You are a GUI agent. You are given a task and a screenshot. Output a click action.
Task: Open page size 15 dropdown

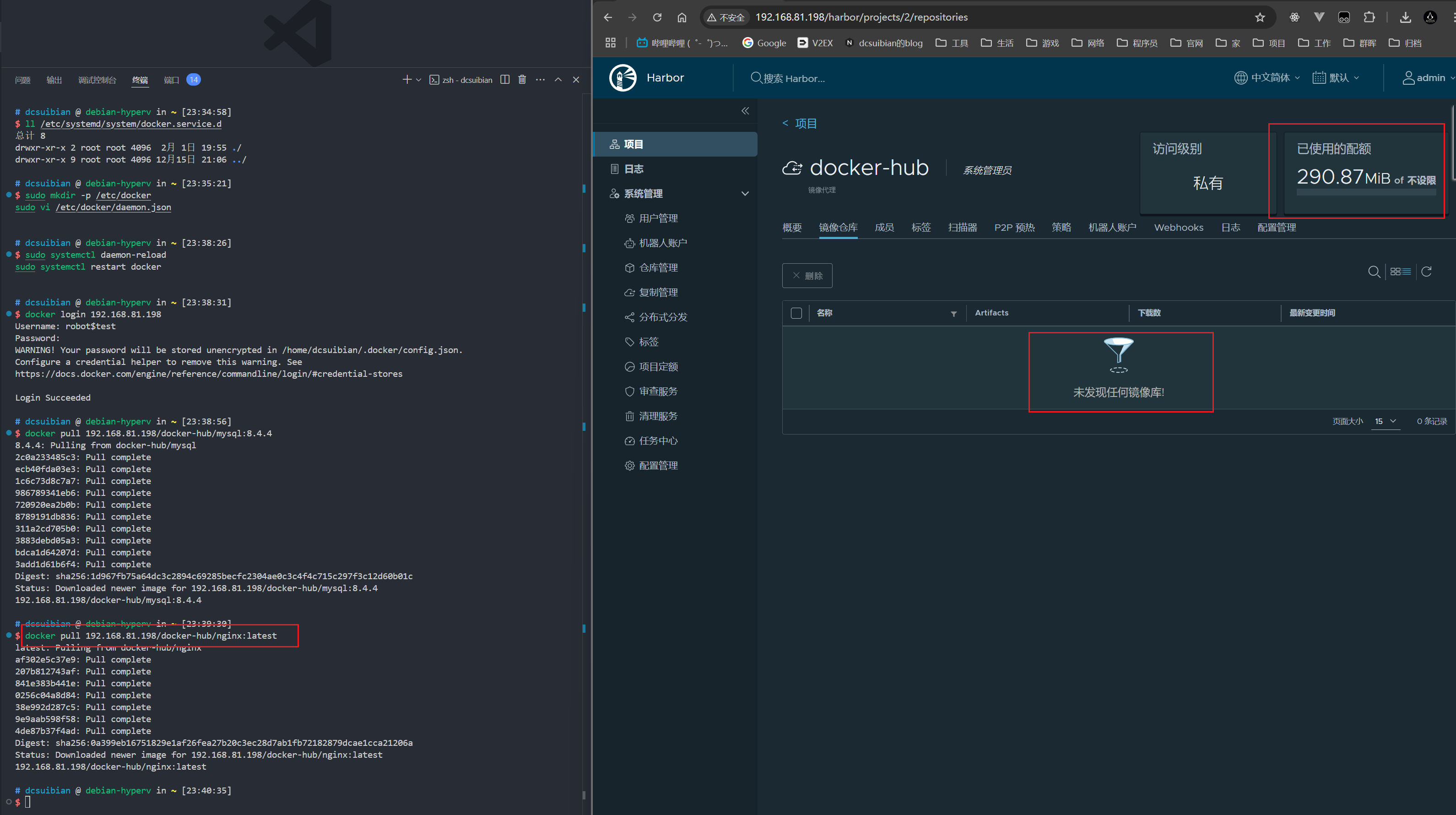pyautogui.click(x=1386, y=421)
